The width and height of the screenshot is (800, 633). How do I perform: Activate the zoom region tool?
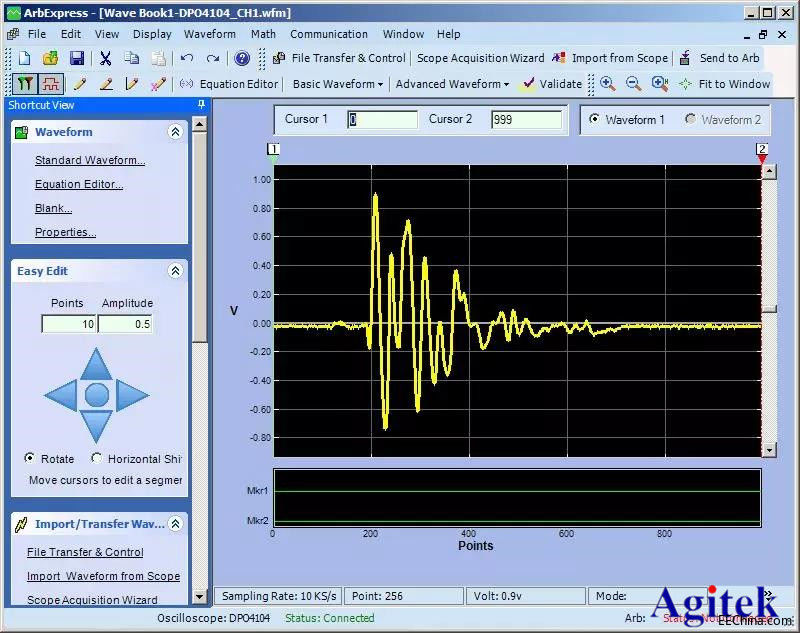coord(660,84)
